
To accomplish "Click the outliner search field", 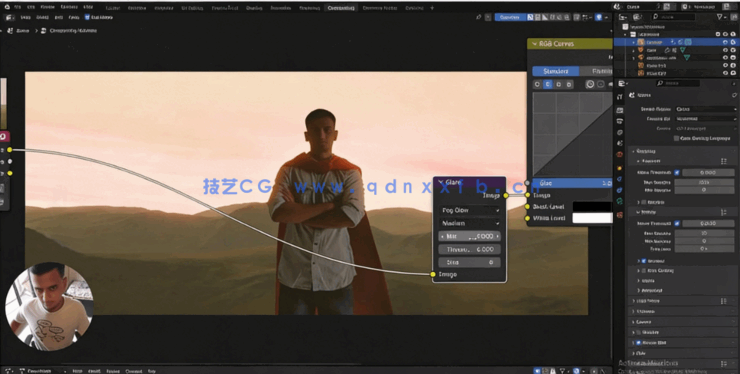I will click(674, 17).
